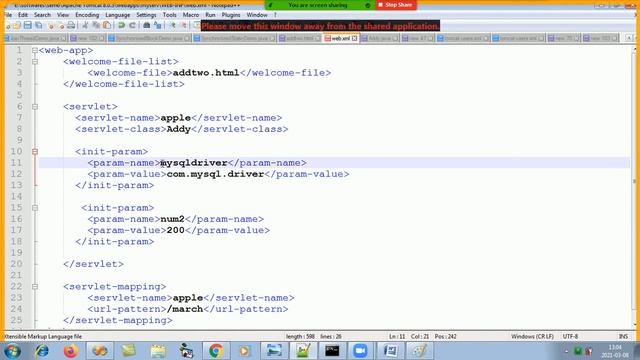
Task: Click the Windows Start button
Action: coord(13,351)
